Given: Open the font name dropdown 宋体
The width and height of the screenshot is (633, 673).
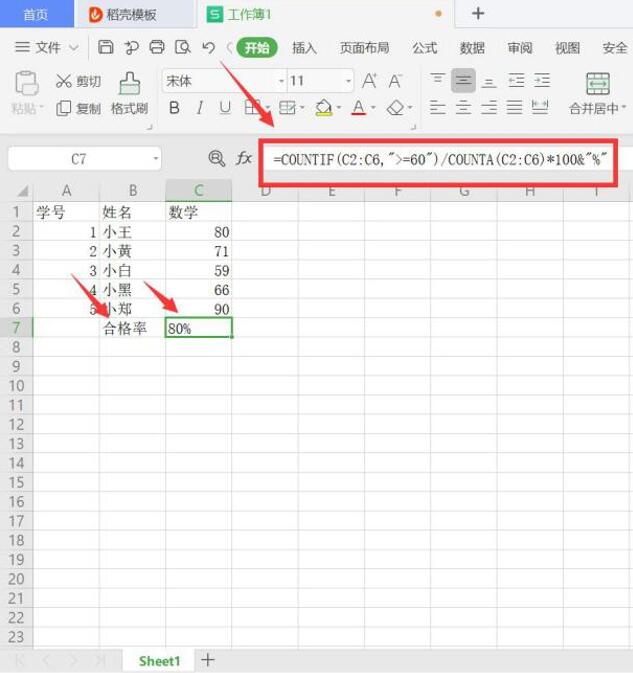Looking at the screenshot, I should pyautogui.click(x=281, y=81).
